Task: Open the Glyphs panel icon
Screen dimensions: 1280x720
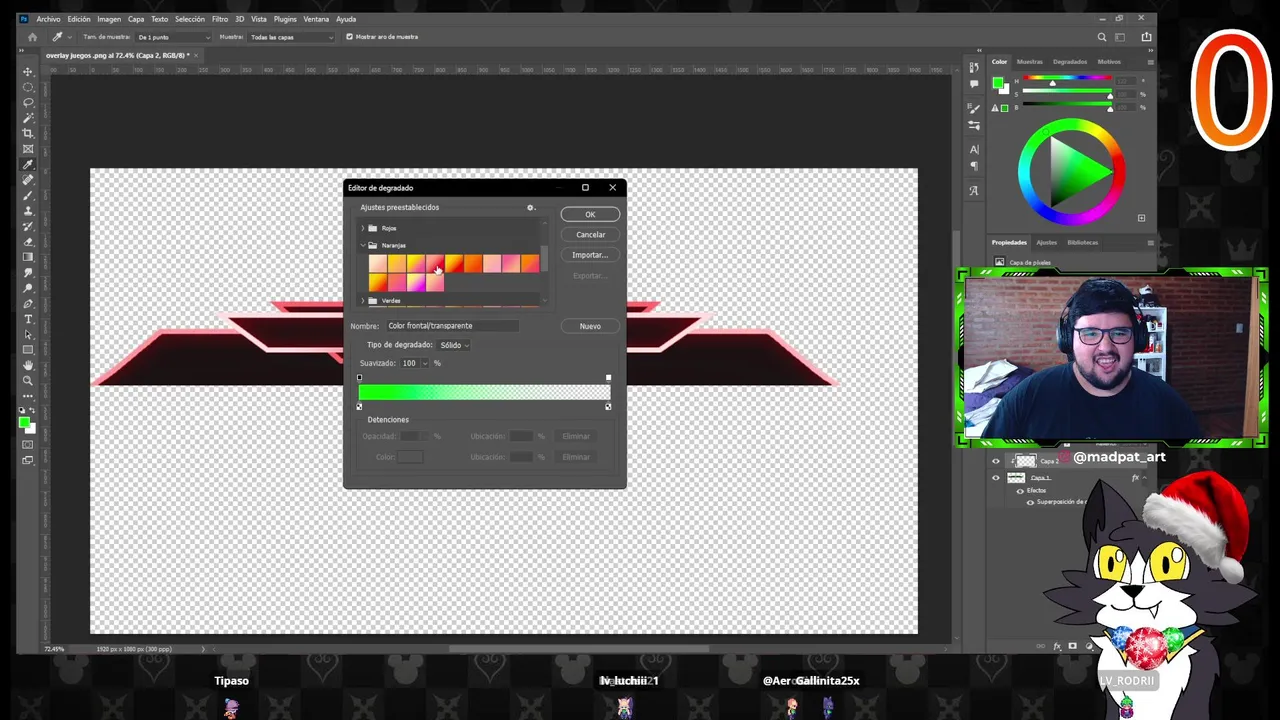Action: [974, 190]
